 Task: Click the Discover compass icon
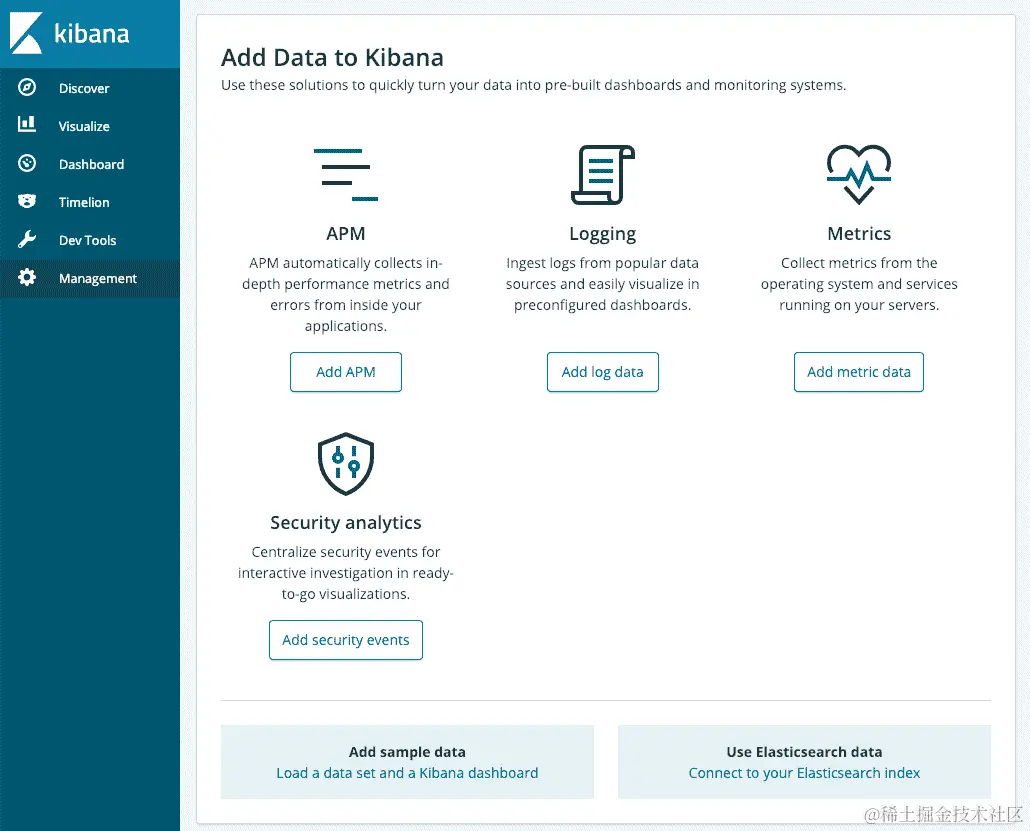click(x=27, y=87)
